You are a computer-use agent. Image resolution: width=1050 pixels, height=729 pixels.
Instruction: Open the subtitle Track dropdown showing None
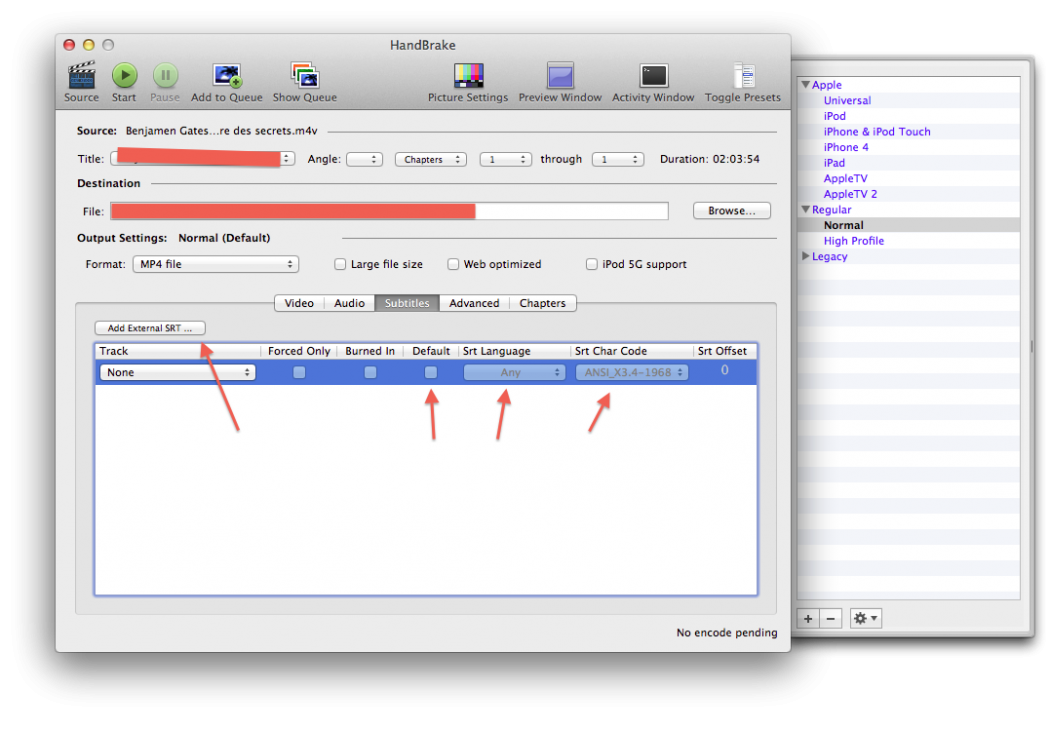[177, 372]
